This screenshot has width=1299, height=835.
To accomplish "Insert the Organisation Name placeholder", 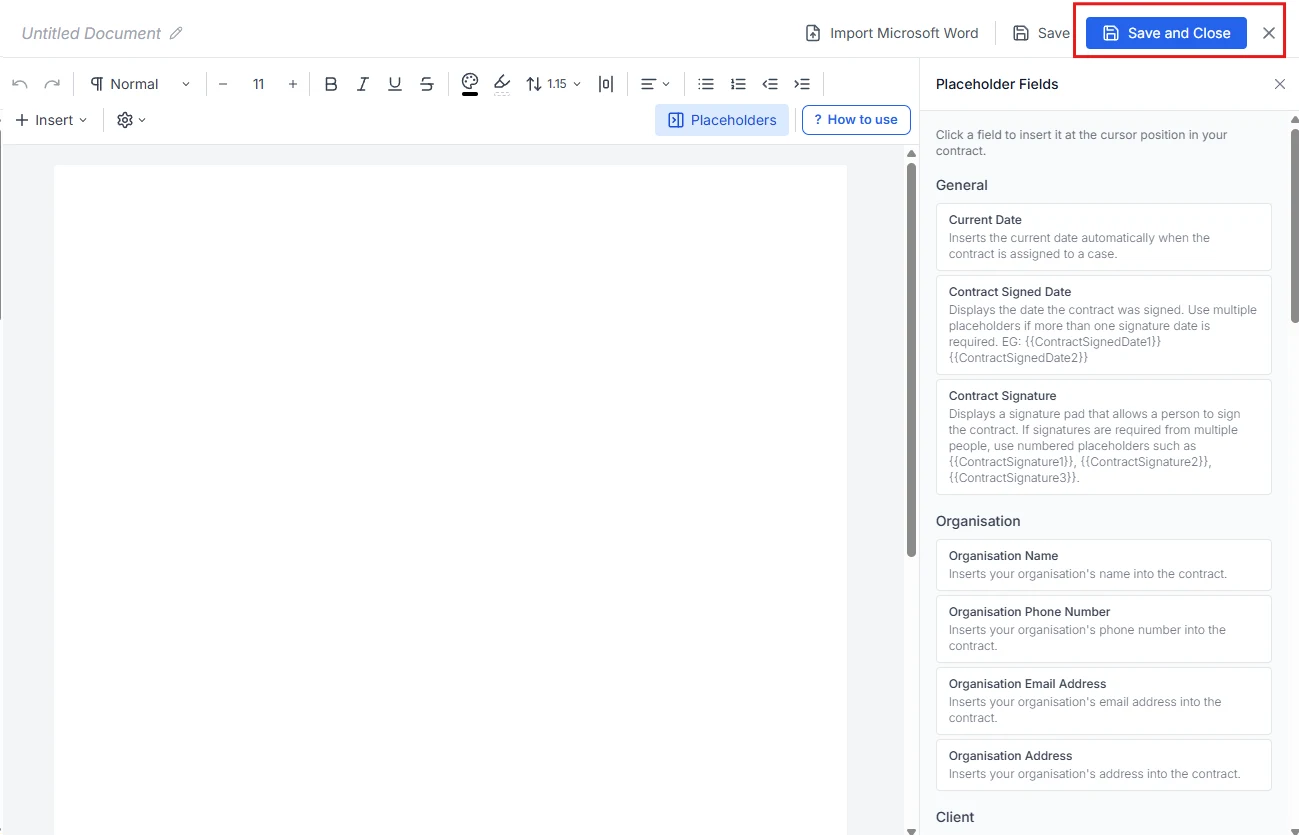I will coord(1104,565).
